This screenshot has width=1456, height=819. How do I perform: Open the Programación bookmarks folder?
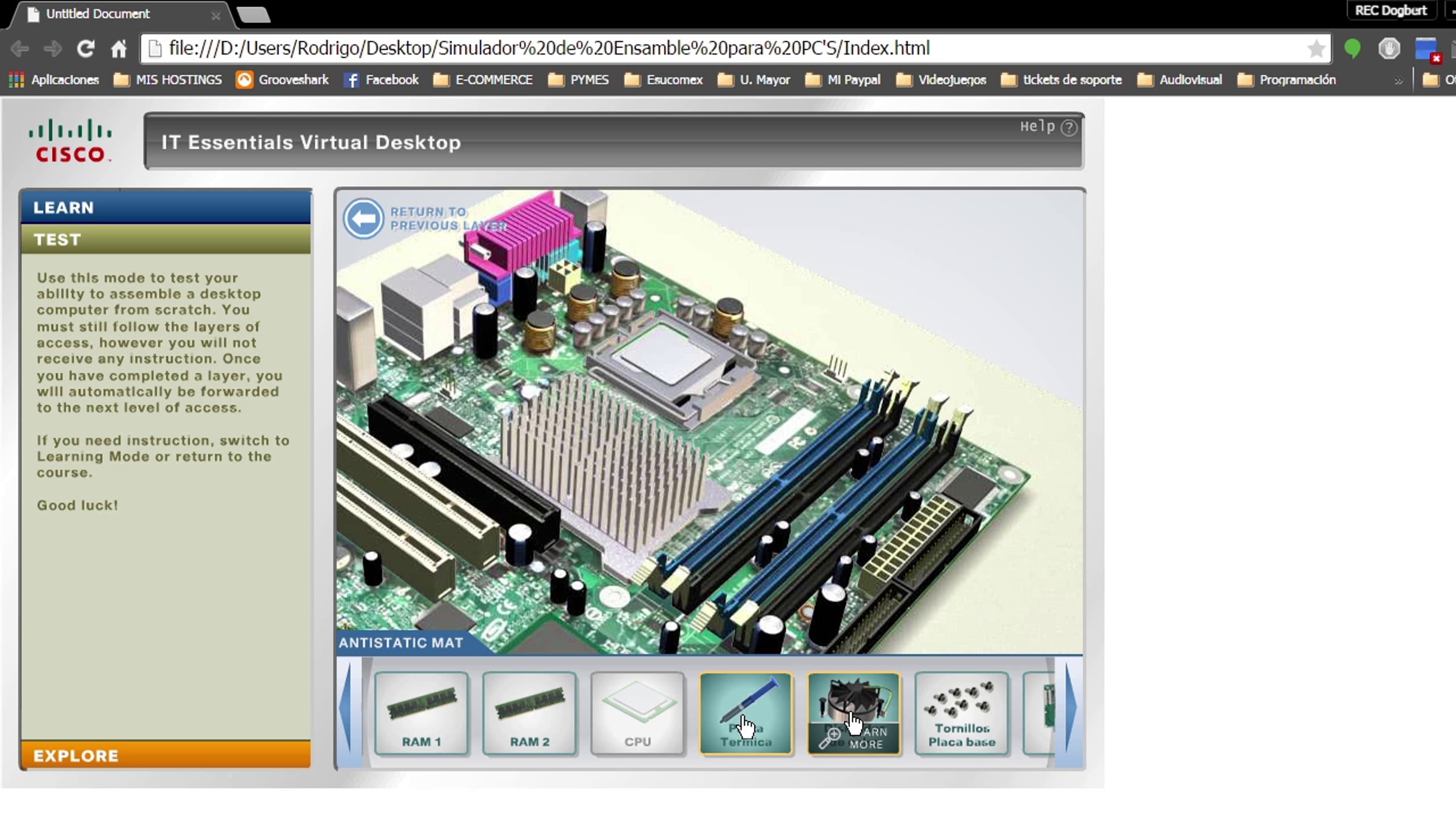pos(1287,80)
